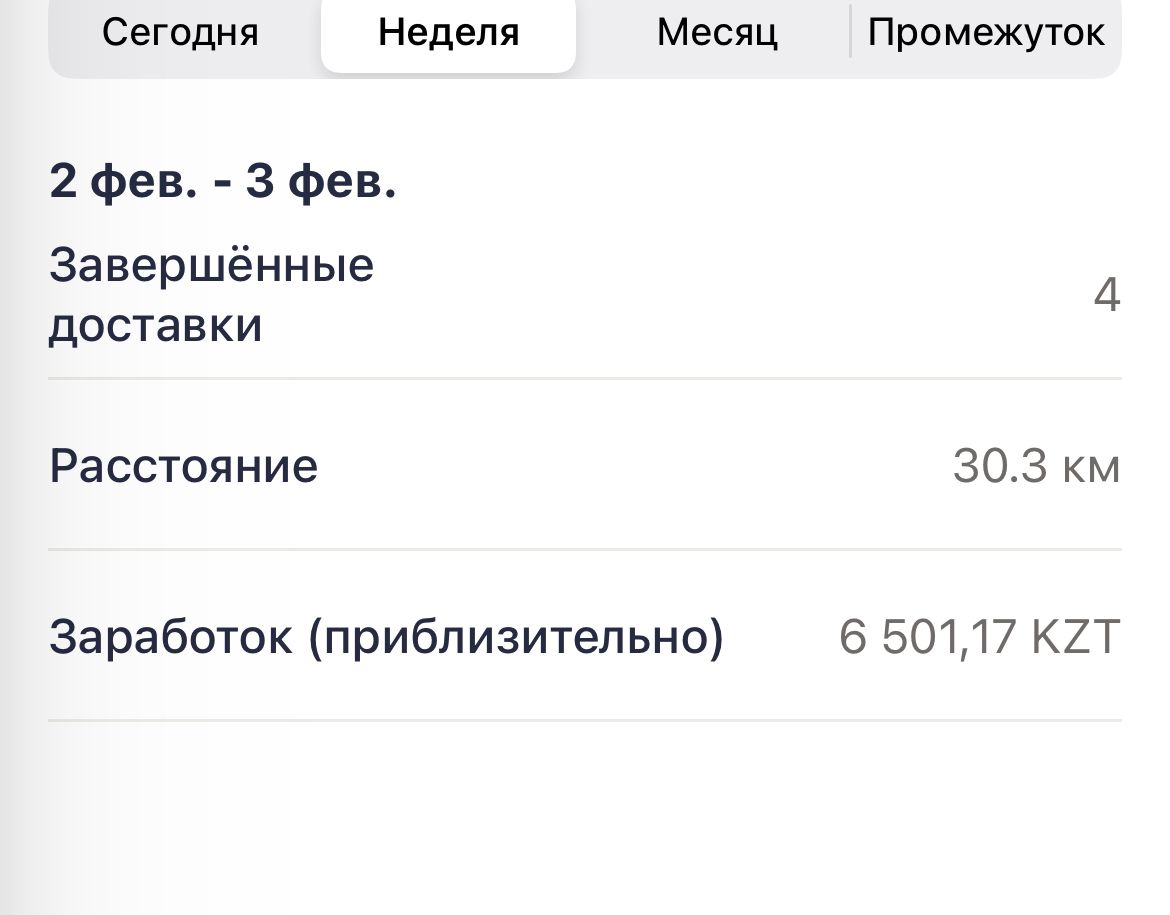Click the divider between Месяц and Промежуток
Screen dimensions: 1170x915
[850, 32]
